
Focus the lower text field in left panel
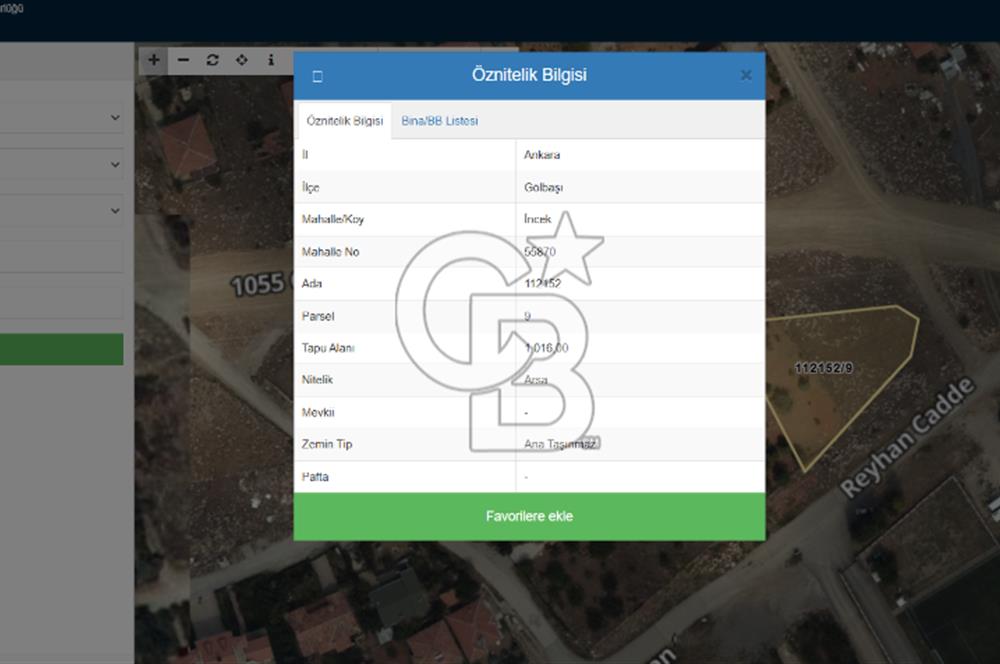[62, 302]
